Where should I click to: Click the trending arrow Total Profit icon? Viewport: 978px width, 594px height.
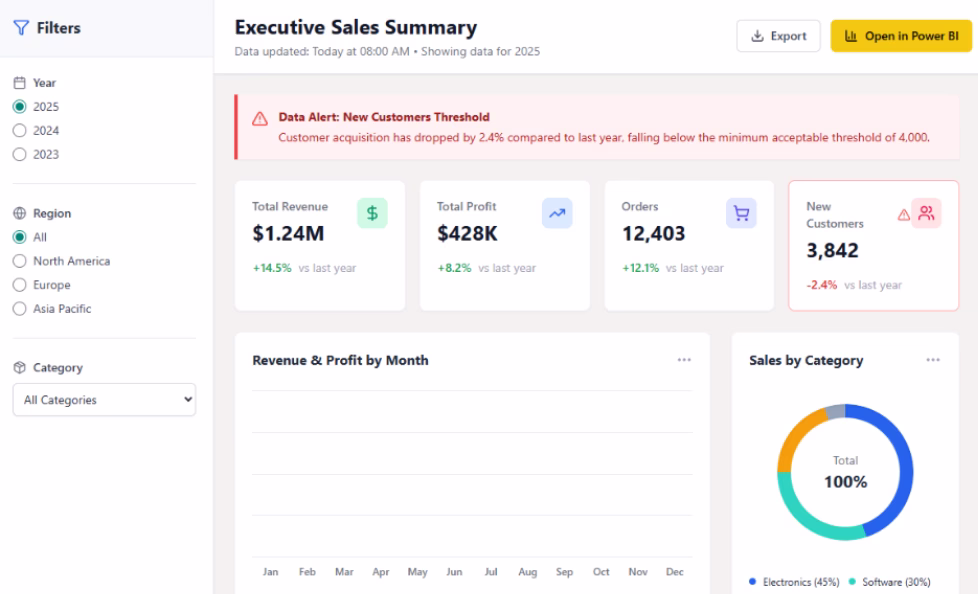(x=557, y=213)
